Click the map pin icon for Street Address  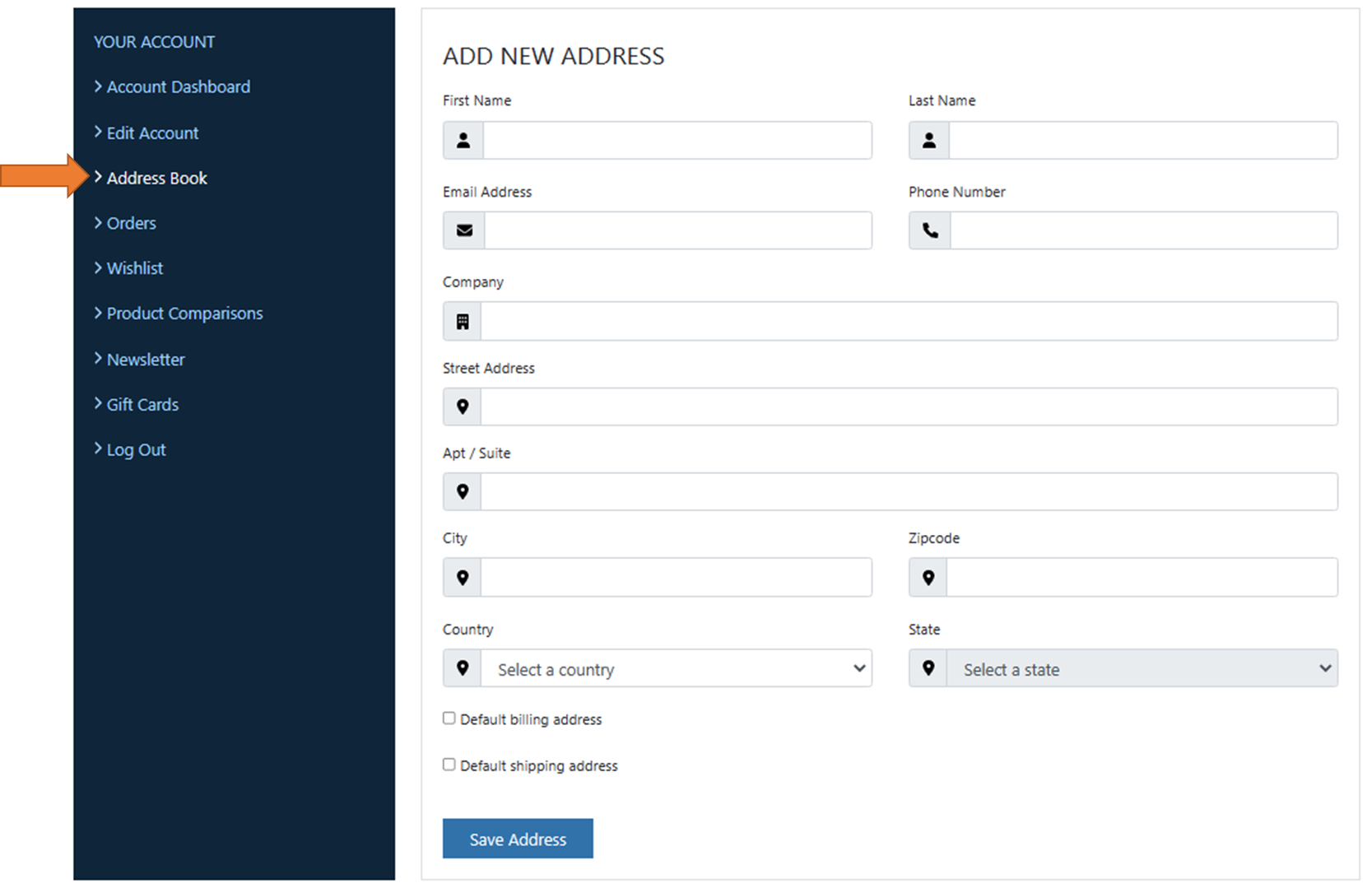click(x=463, y=407)
